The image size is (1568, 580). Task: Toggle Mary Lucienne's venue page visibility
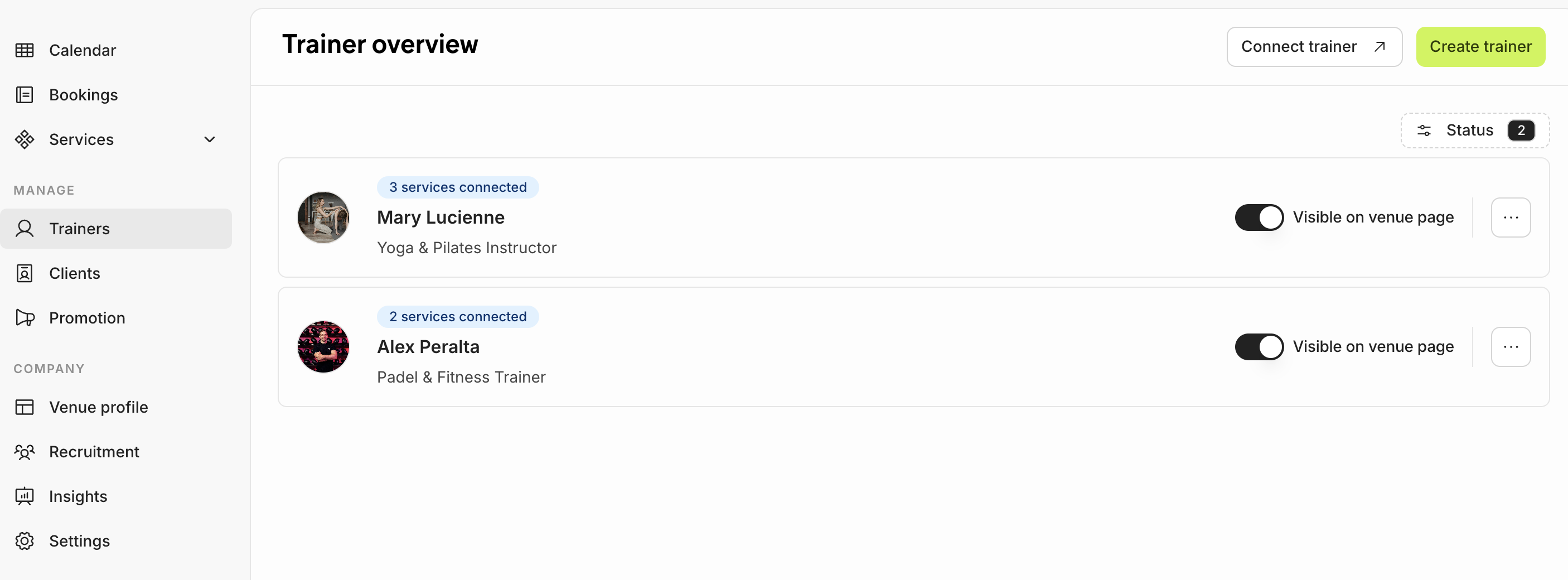click(1258, 217)
